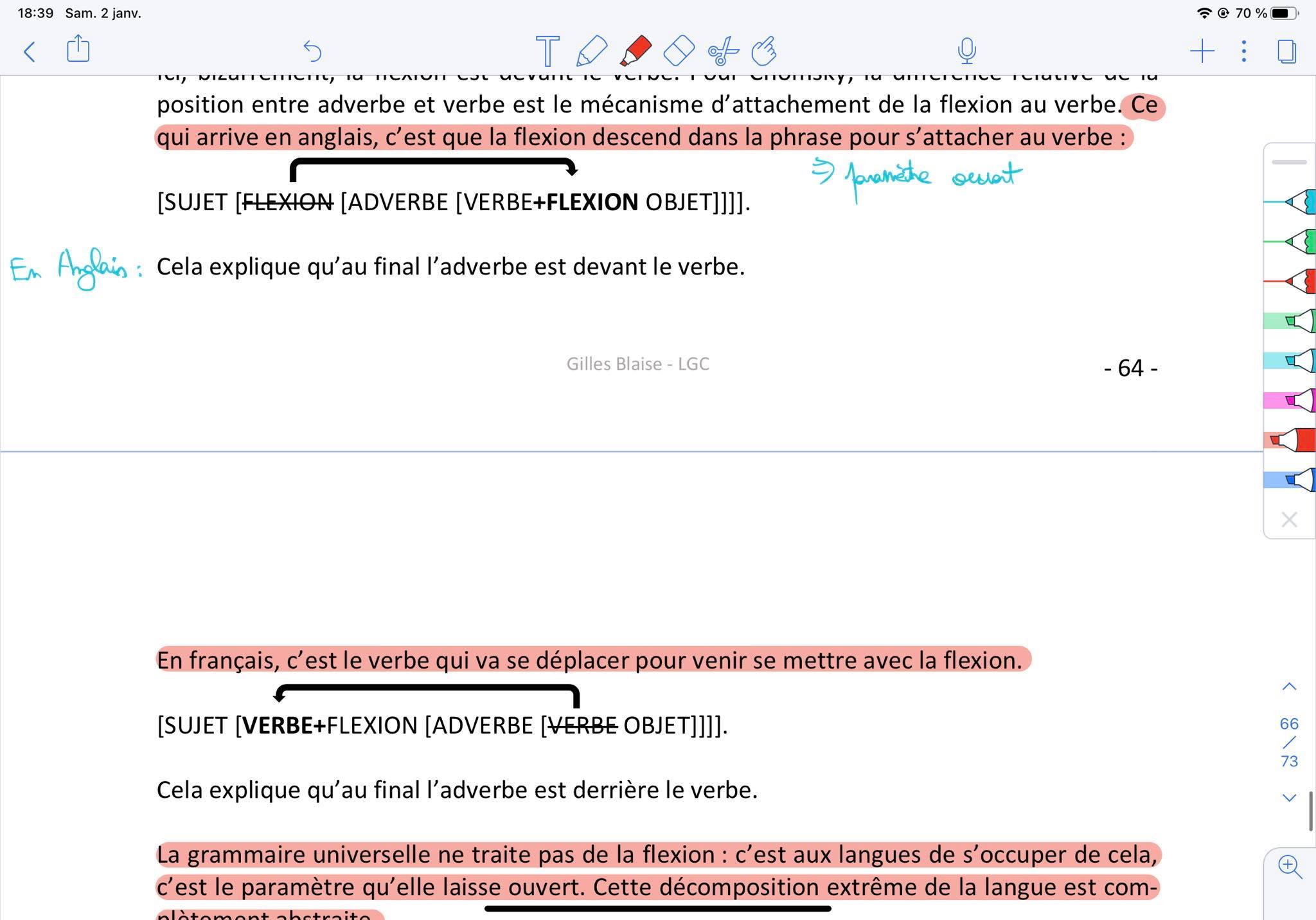Screen dimensions: 1316x920
Task: Open the zoom magnifier tool
Action: pyautogui.click(x=1290, y=867)
